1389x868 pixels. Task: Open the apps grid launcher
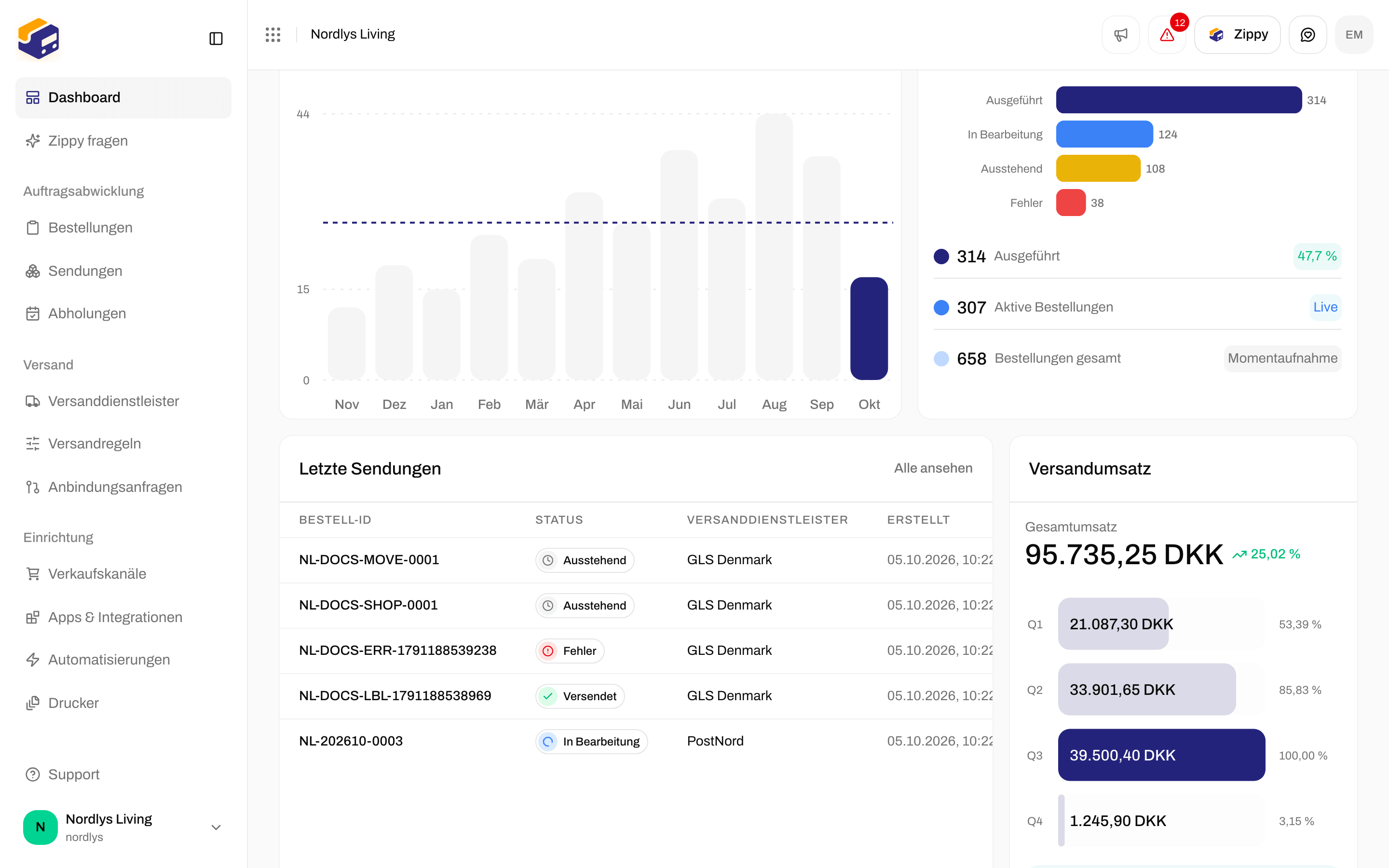click(x=272, y=34)
